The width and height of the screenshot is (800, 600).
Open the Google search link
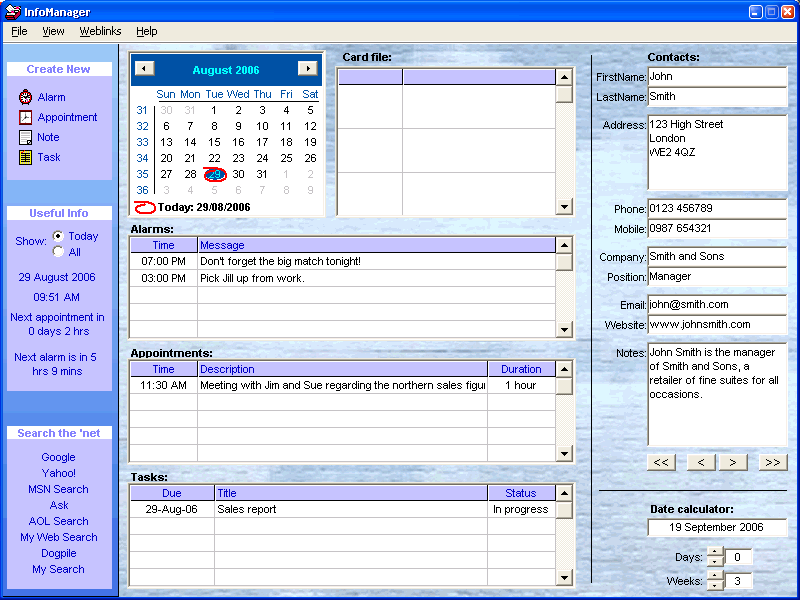point(58,457)
